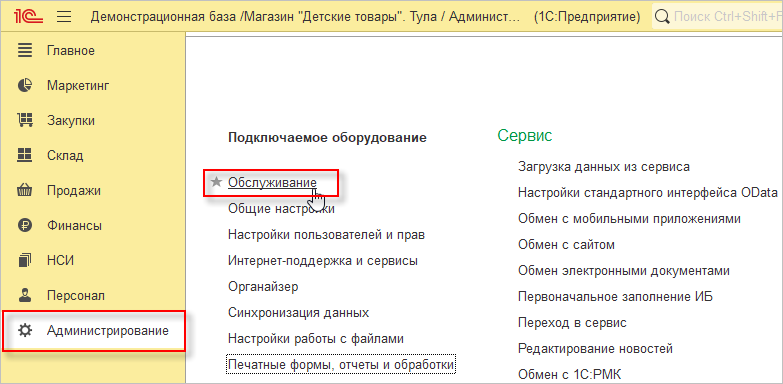The height and width of the screenshot is (384, 783).
Task: Open the Обслуживание link
Action: pyautogui.click(x=272, y=183)
